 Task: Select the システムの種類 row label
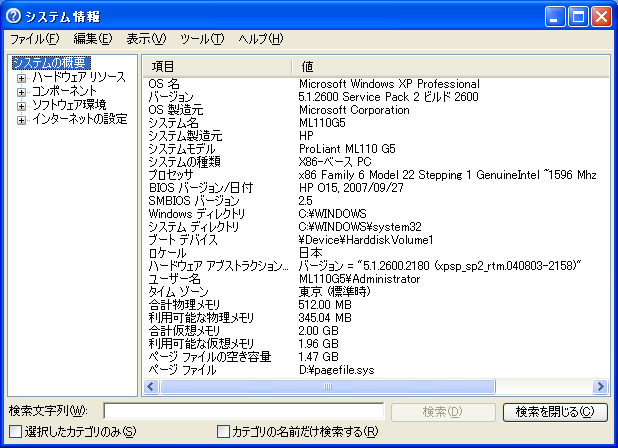click(184, 162)
